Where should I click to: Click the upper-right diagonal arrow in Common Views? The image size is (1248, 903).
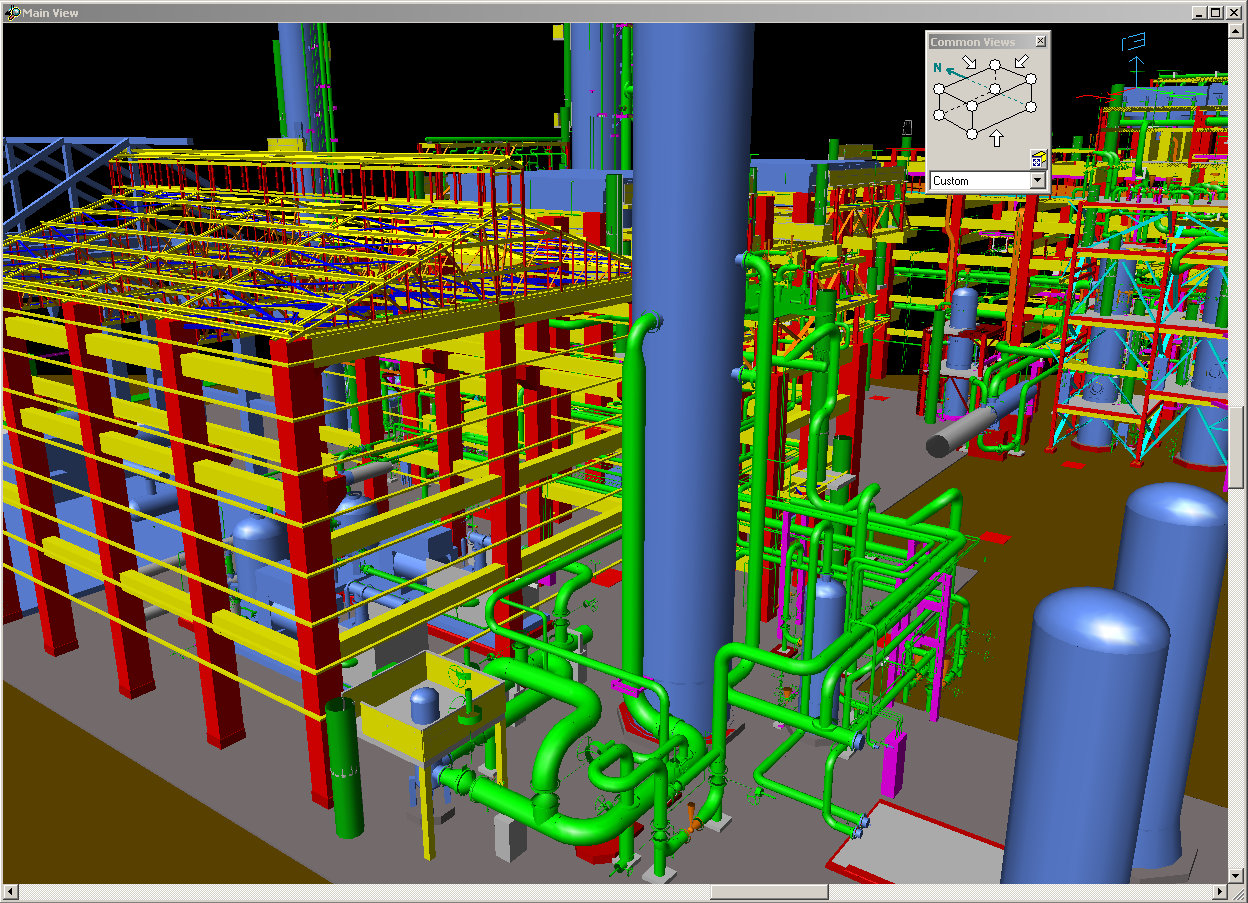pyautogui.click(x=1021, y=62)
